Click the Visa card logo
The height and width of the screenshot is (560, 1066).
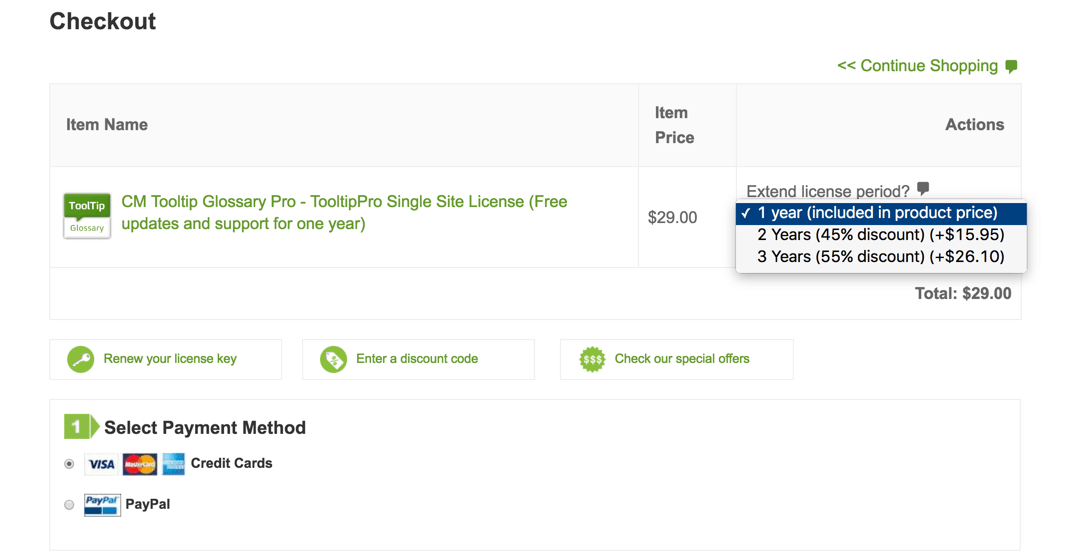tap(101, 464)
